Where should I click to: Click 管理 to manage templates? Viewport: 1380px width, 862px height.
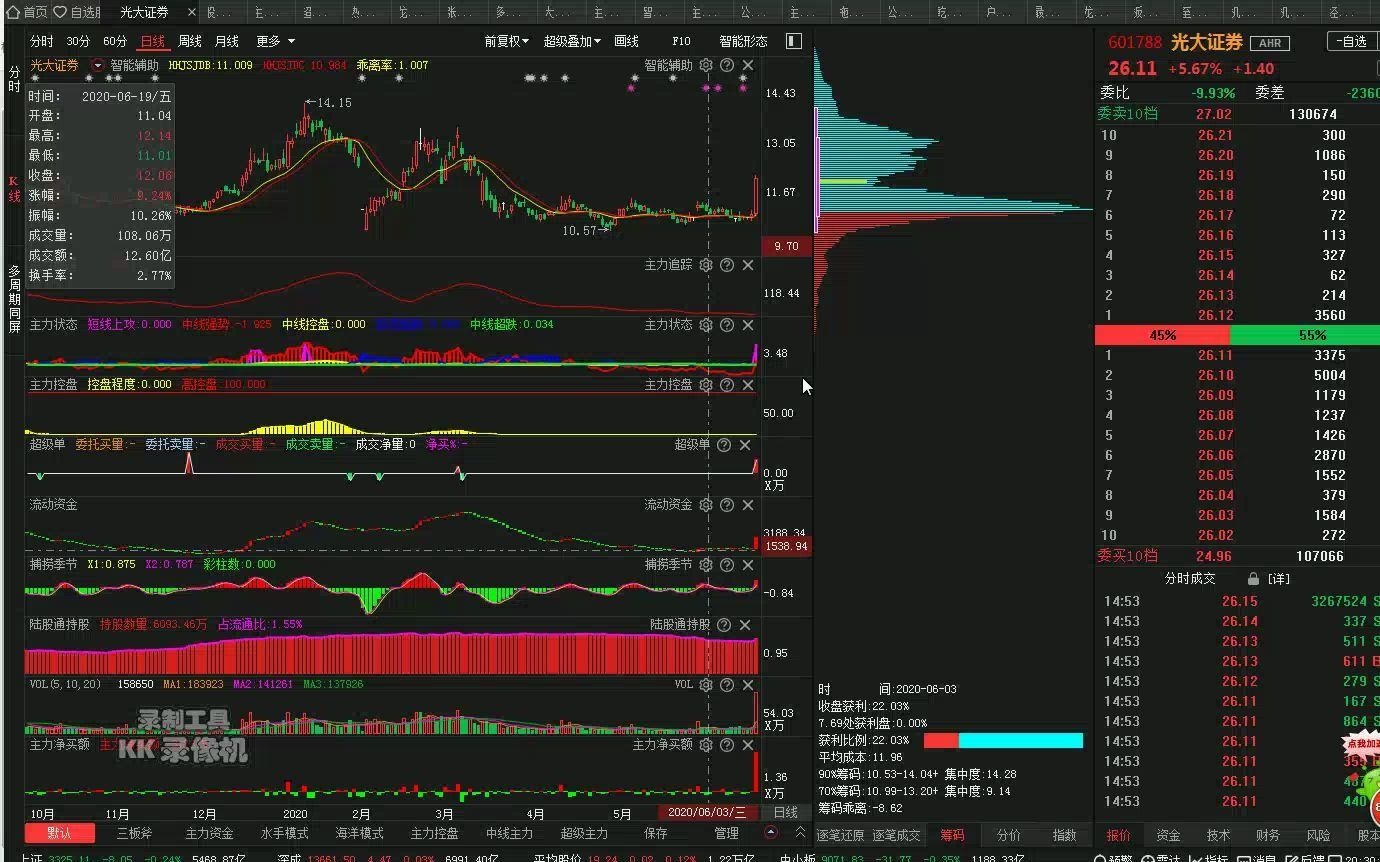pyautogui.click(x=726, y=833)
